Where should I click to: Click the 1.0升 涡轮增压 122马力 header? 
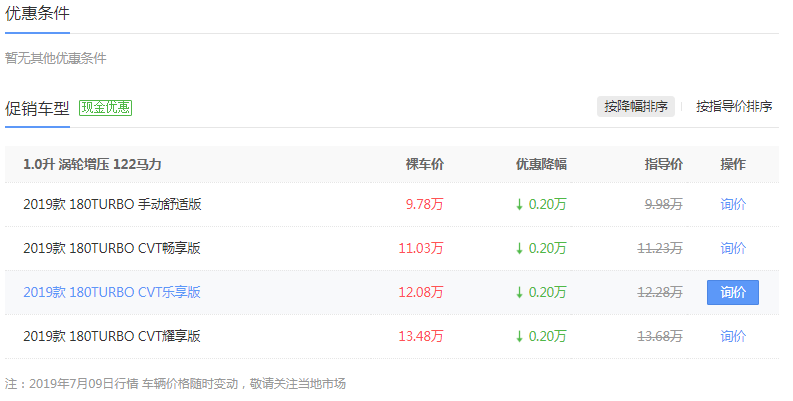coord(92,164)
